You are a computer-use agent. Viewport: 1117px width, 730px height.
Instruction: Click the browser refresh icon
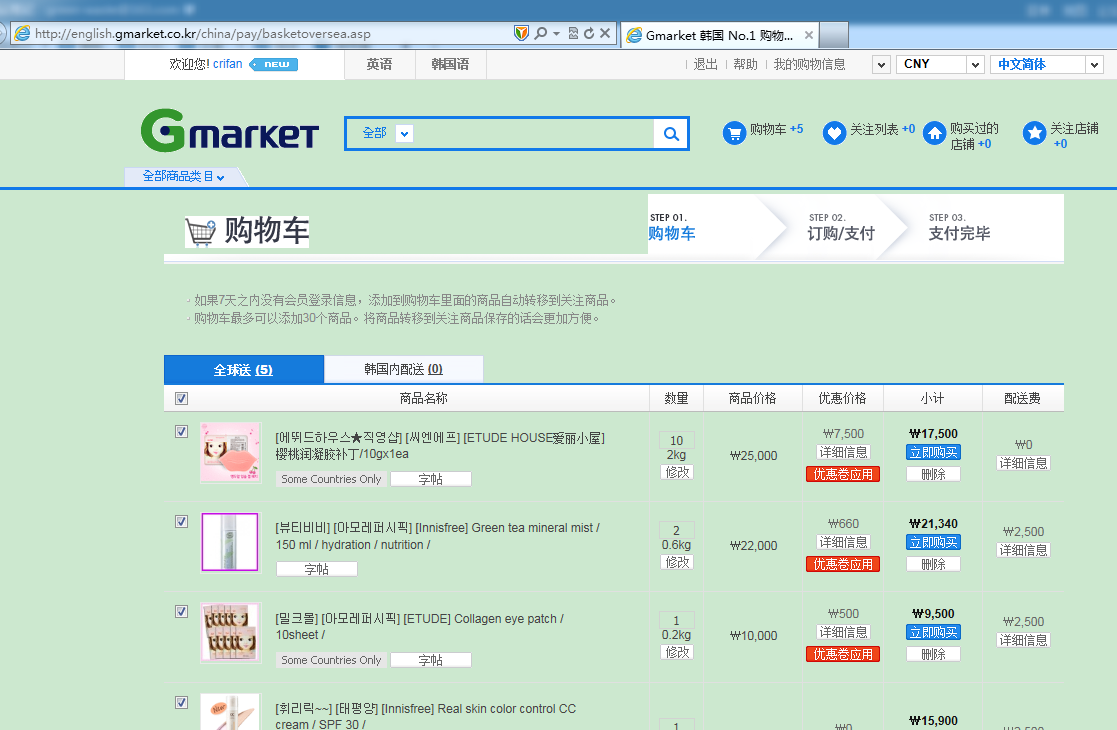pos(588,33)
